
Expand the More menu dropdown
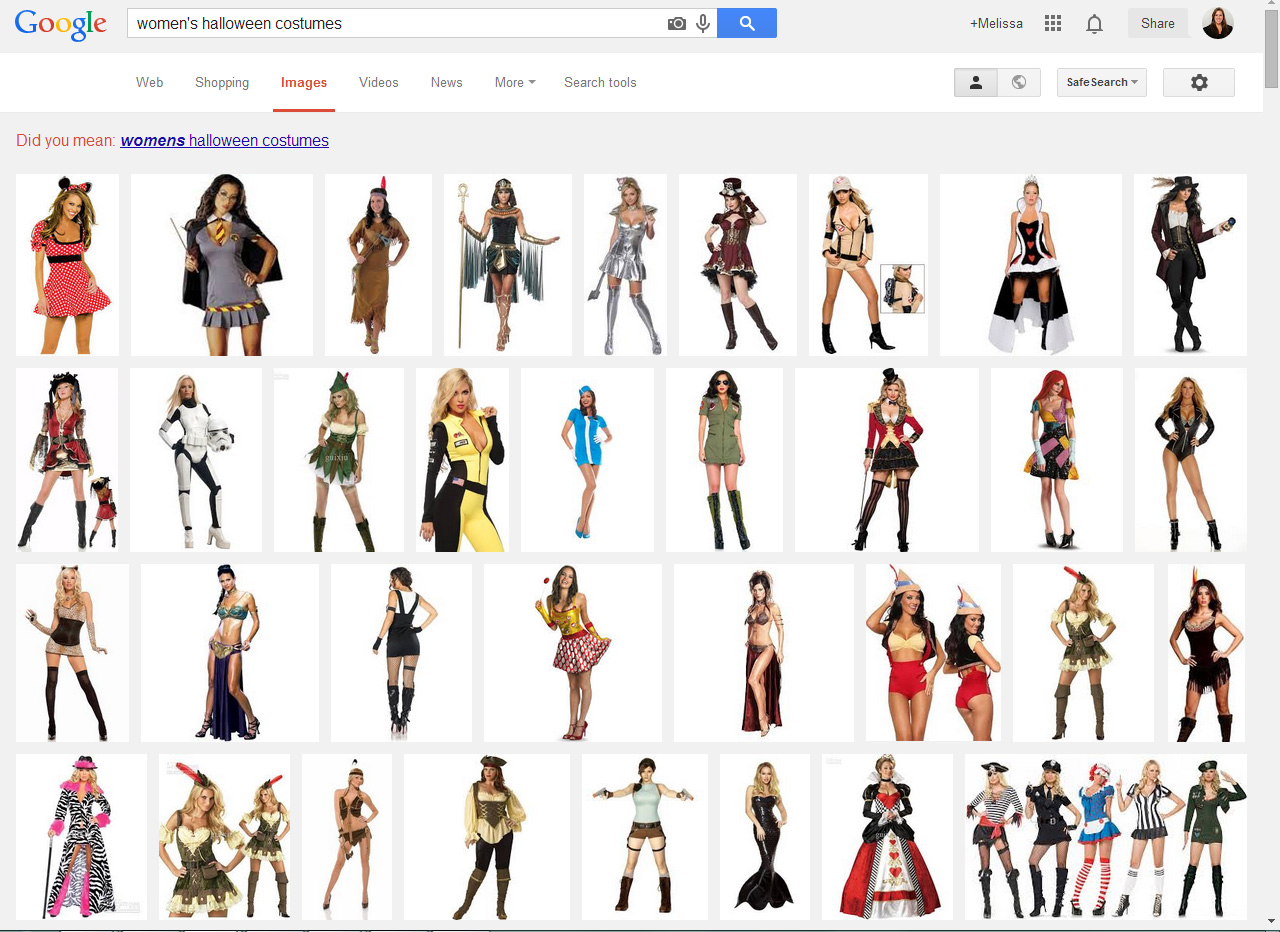click(514, 83)
